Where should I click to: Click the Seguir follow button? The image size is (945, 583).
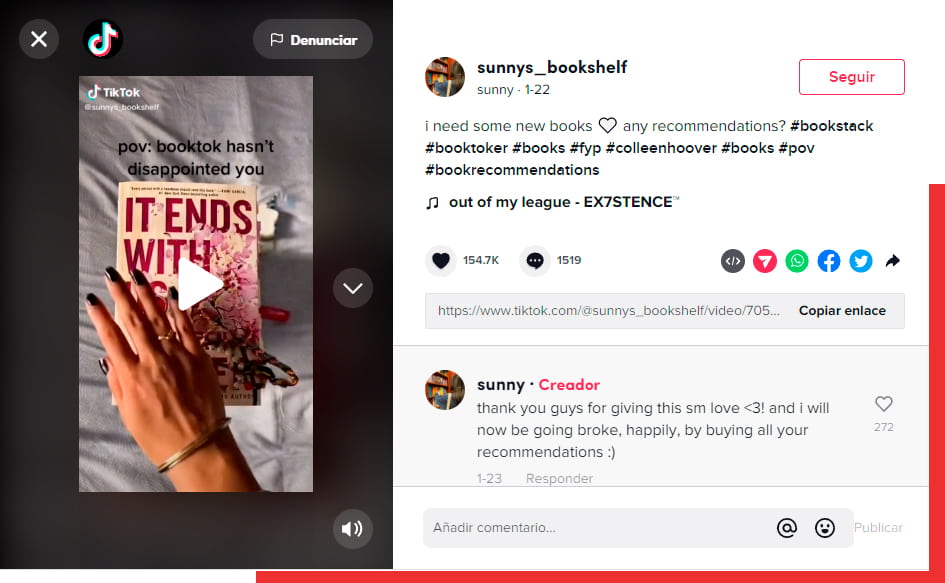852,77
